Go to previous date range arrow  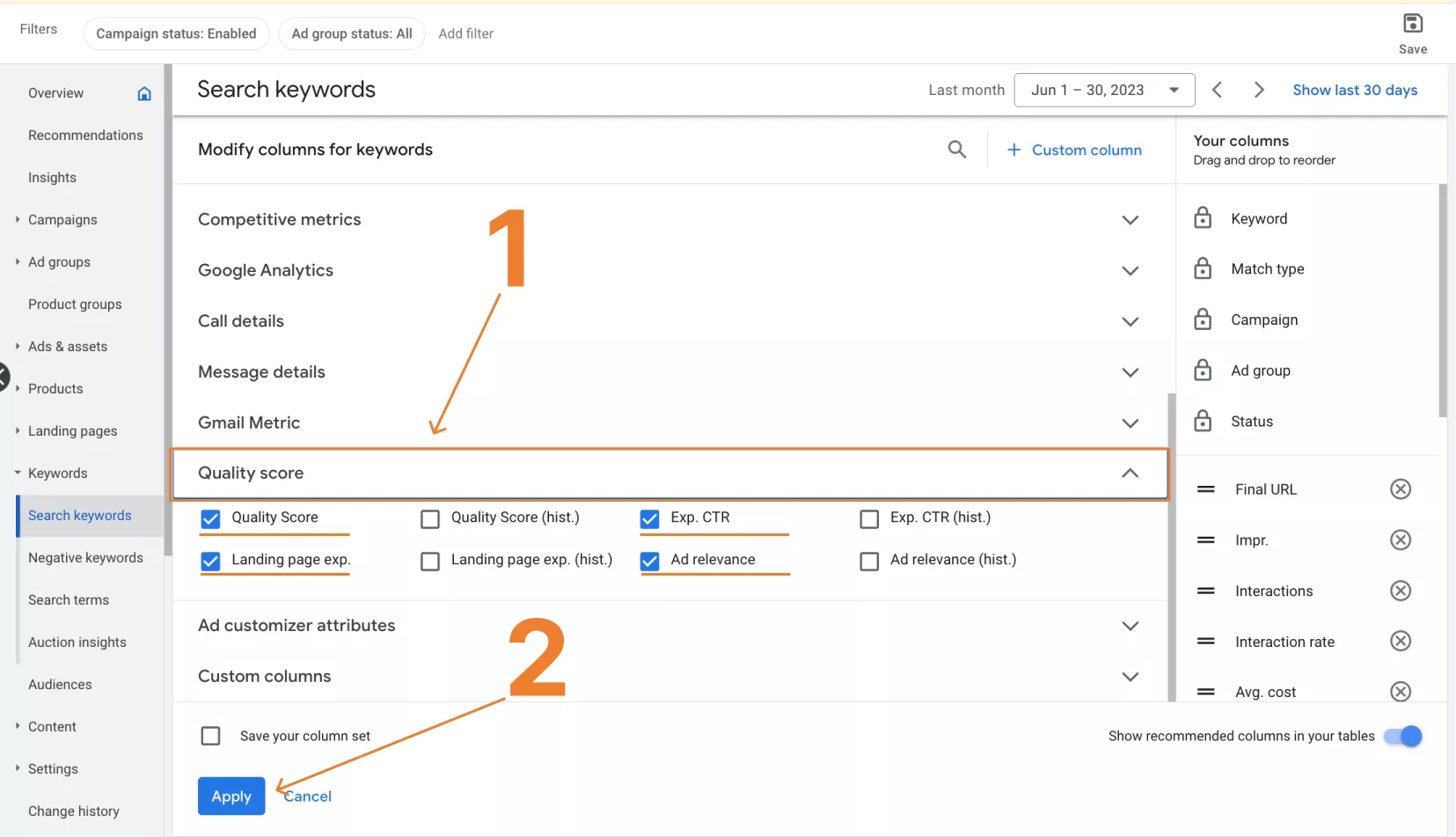click(1217, 90)
